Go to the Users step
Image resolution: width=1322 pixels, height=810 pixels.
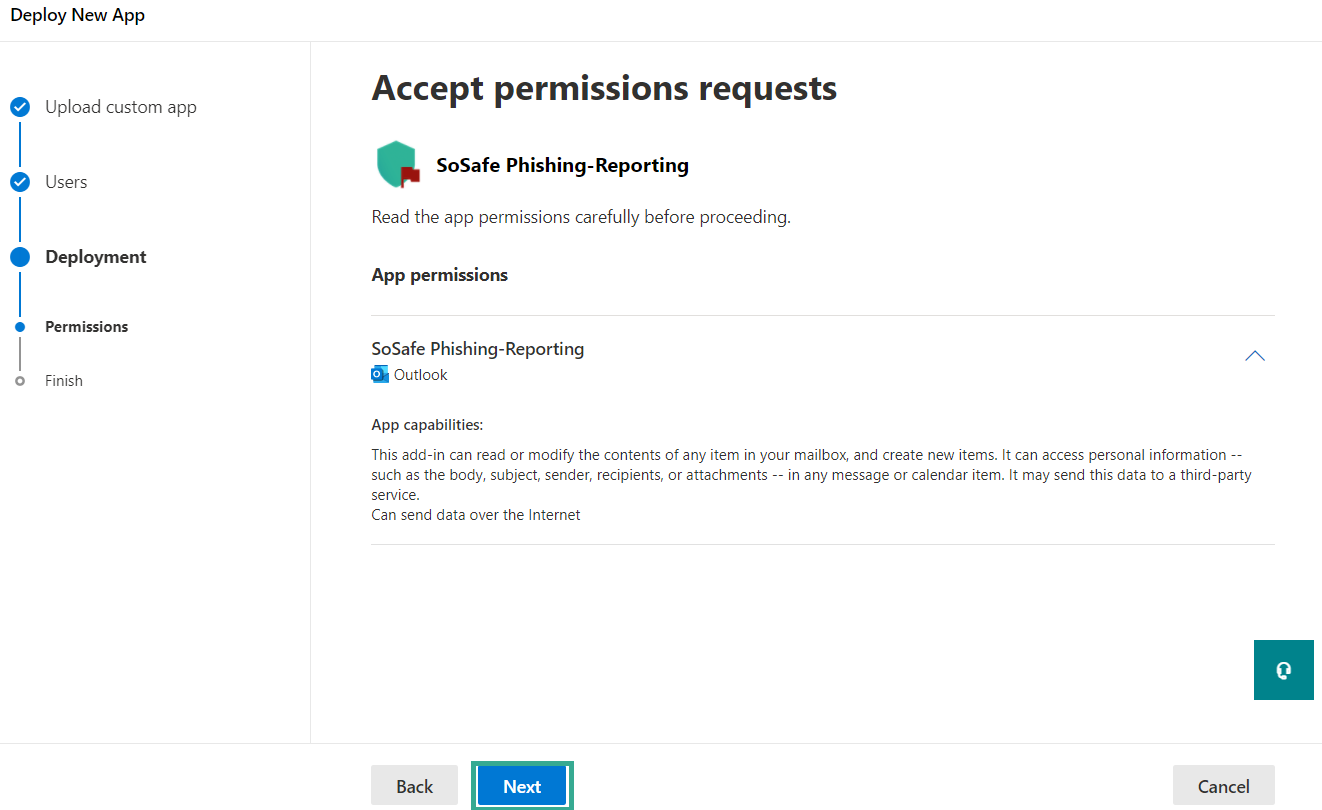66,182
